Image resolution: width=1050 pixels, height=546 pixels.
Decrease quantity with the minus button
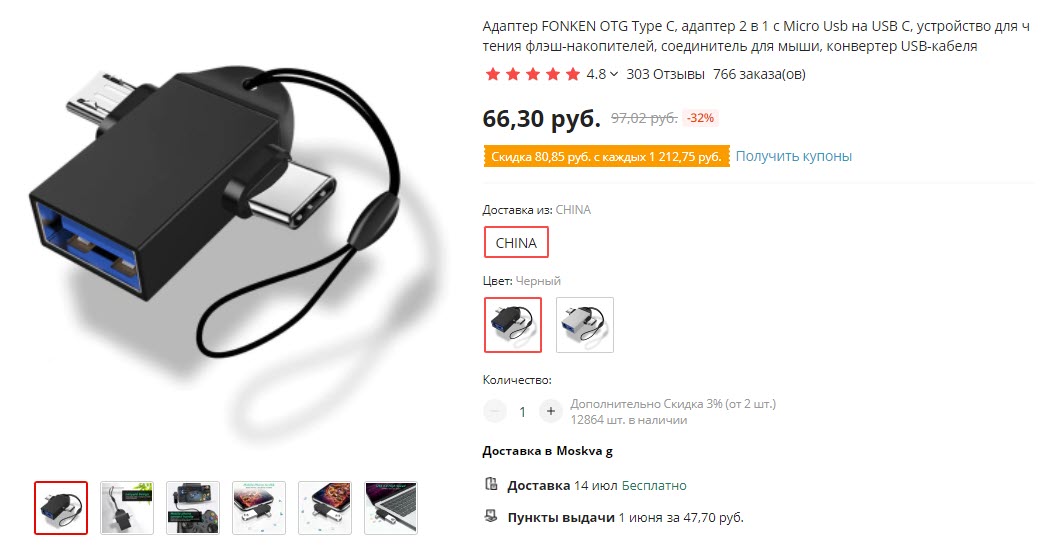click(x=495, y=411)
